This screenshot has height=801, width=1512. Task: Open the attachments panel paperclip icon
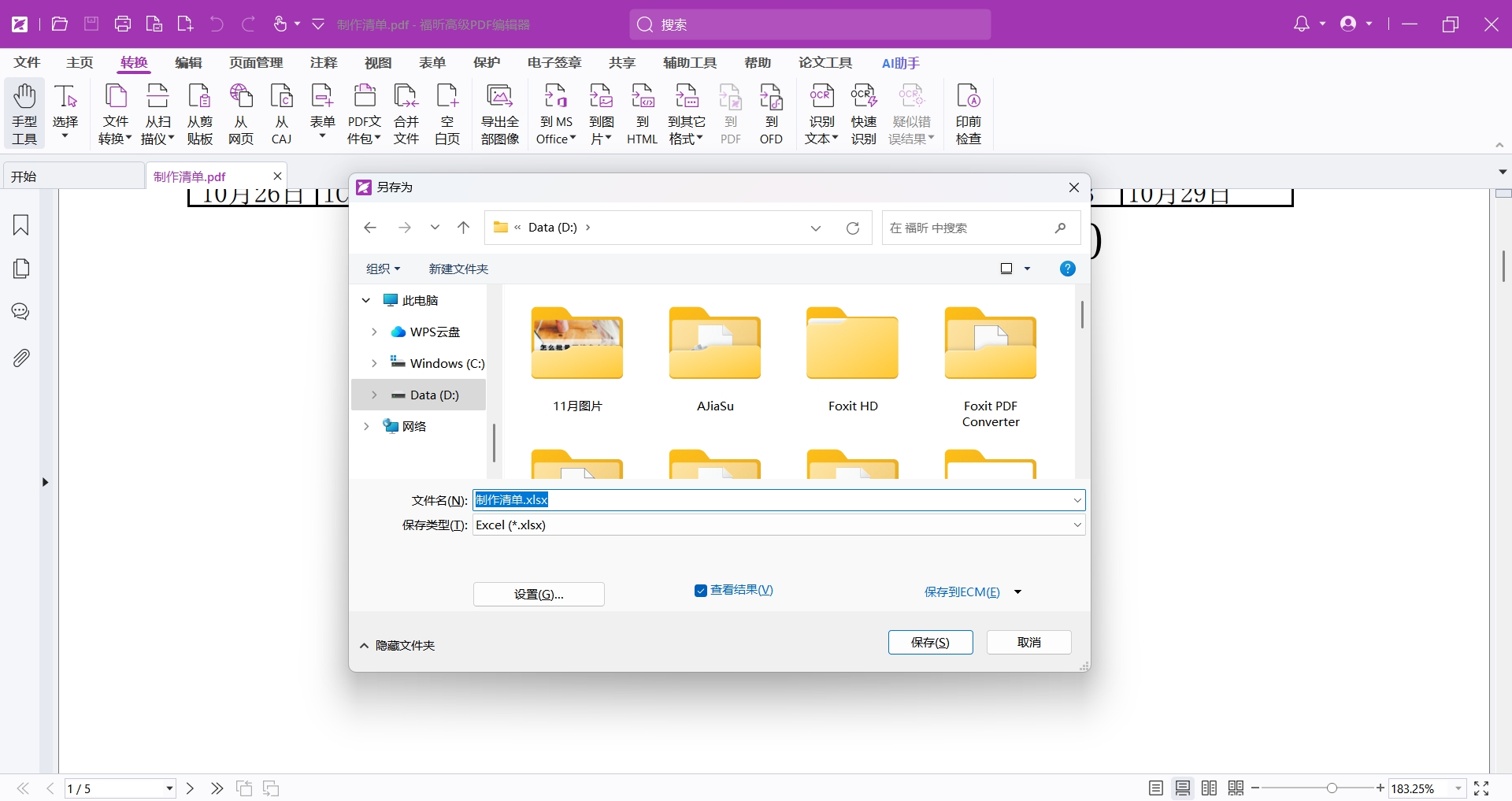[21, 358]
